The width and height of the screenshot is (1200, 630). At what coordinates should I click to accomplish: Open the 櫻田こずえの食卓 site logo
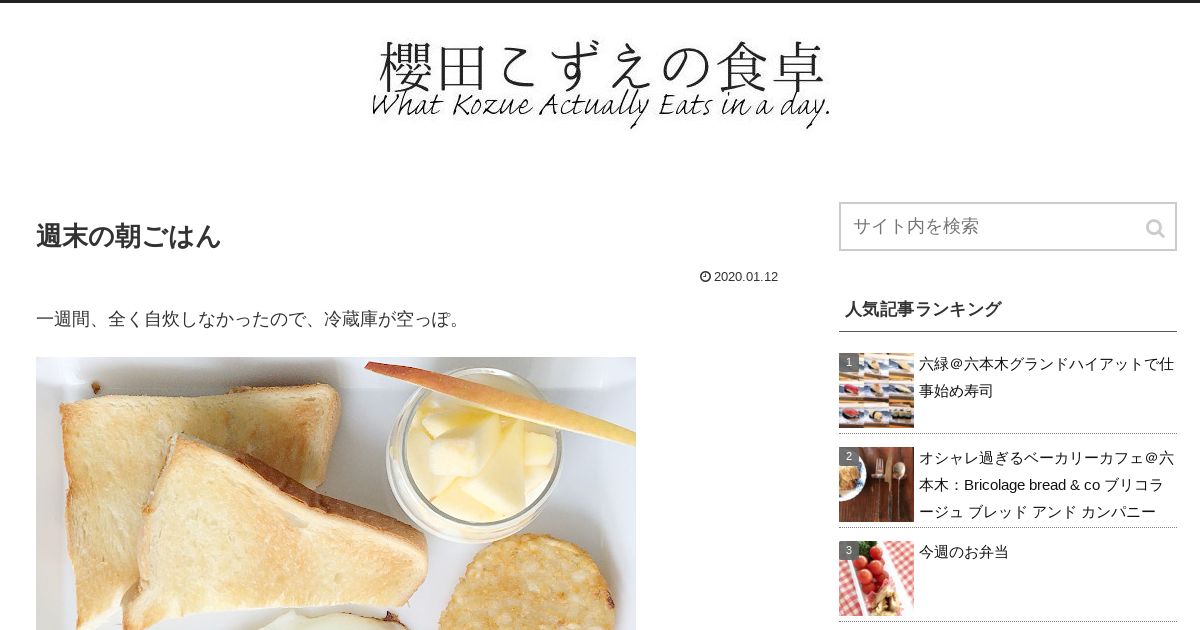[x=601, y=82]
